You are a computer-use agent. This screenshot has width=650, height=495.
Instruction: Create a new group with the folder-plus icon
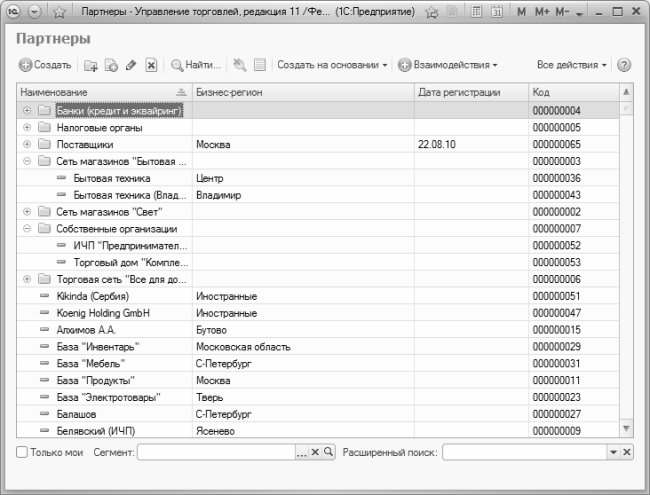pyautogui.click(x=90, y=65)
